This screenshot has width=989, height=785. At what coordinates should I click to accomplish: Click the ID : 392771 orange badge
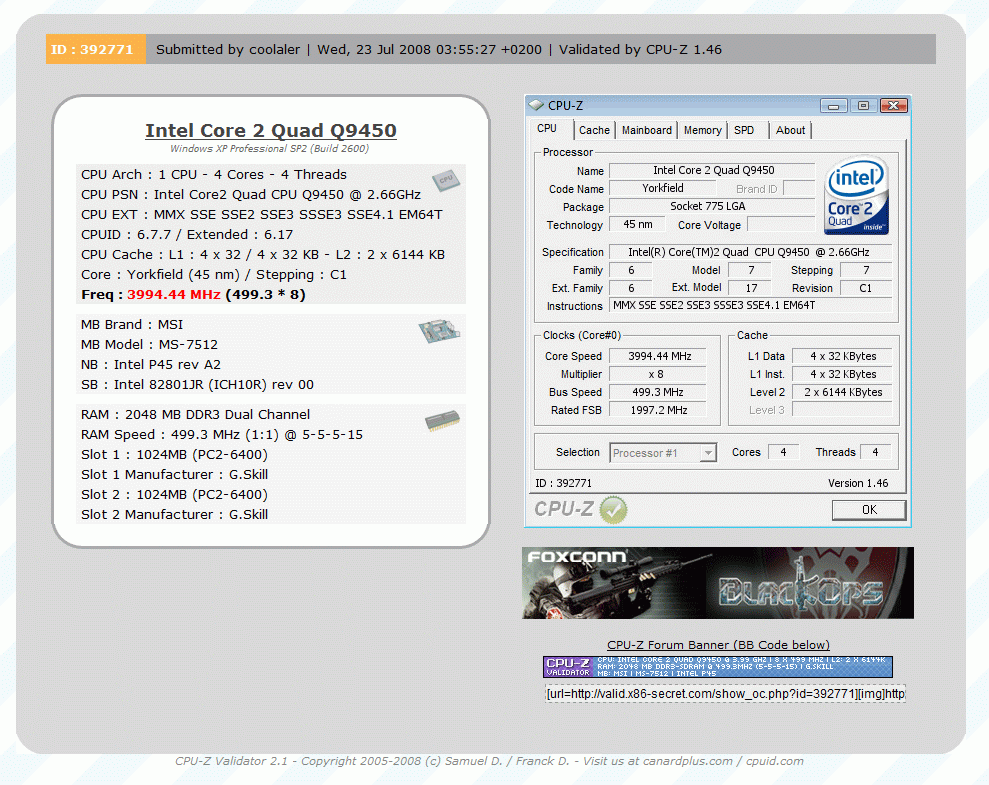[x=96, y=49]
